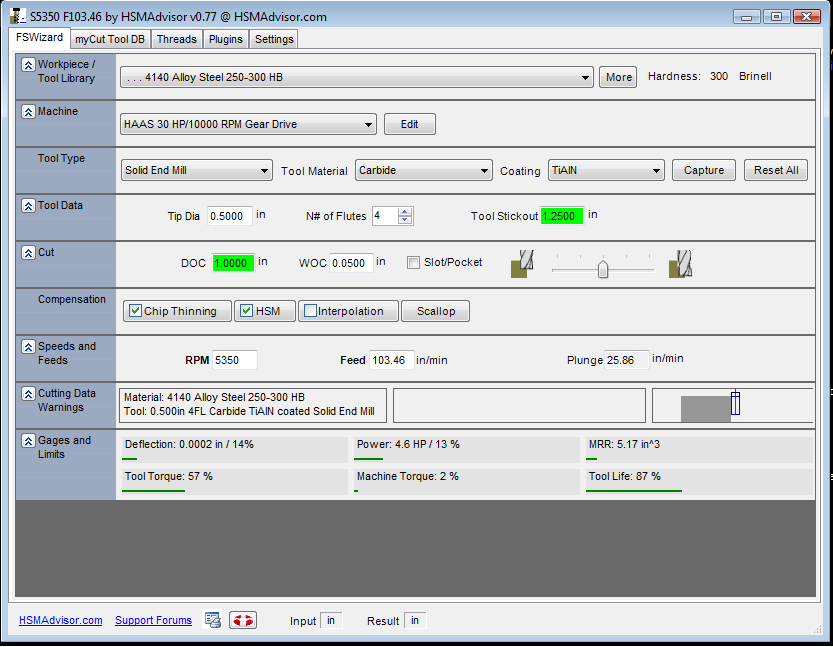
Task: Click the Deflection gauge bar
Action: point(234,449)
